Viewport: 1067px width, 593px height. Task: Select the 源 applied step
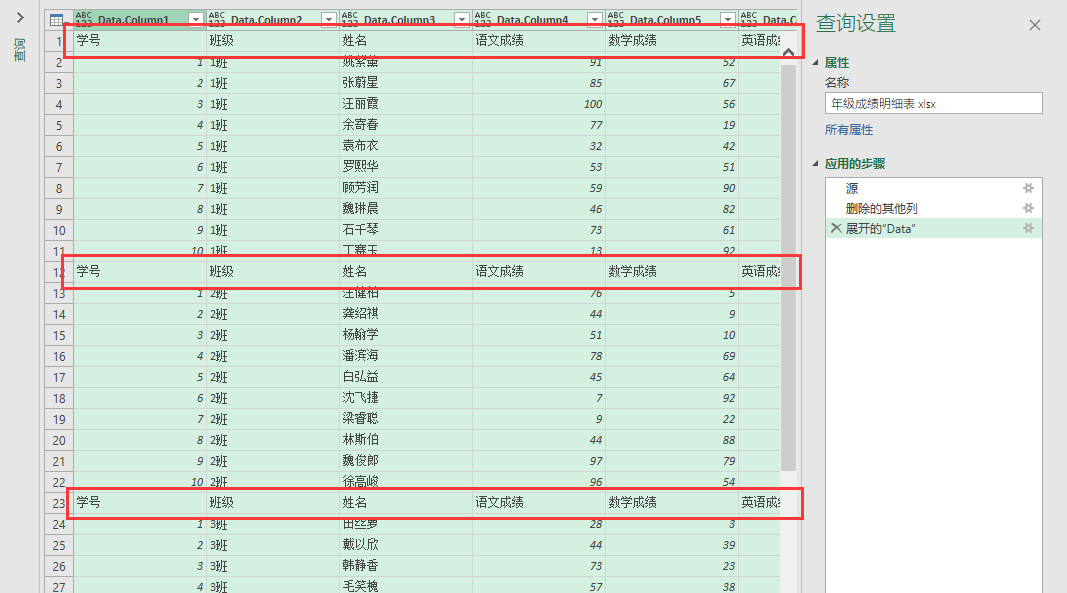852,188
